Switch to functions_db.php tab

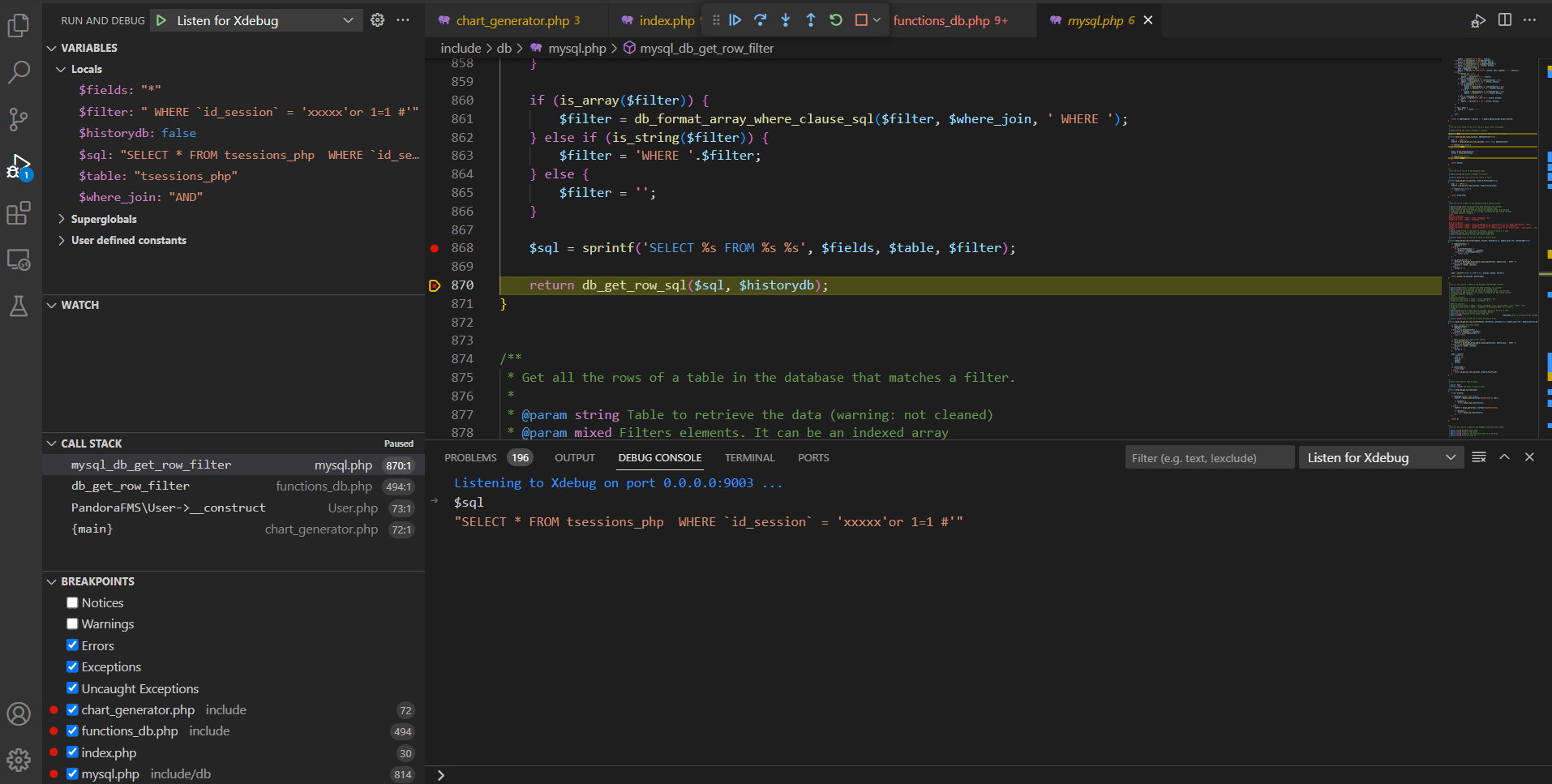[x=950, y=20]
